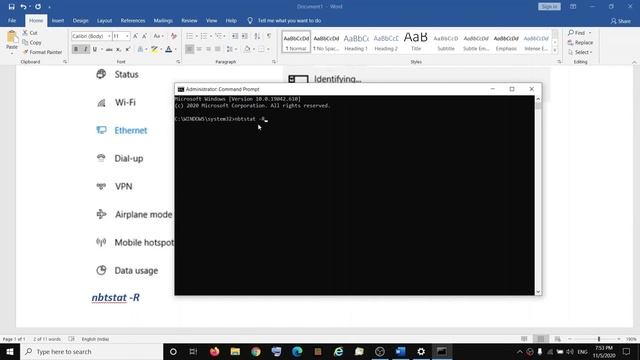This screenshot has width=640, height=360.
Task: Toggle Show paragraph marks
Action: coord(269,36)
